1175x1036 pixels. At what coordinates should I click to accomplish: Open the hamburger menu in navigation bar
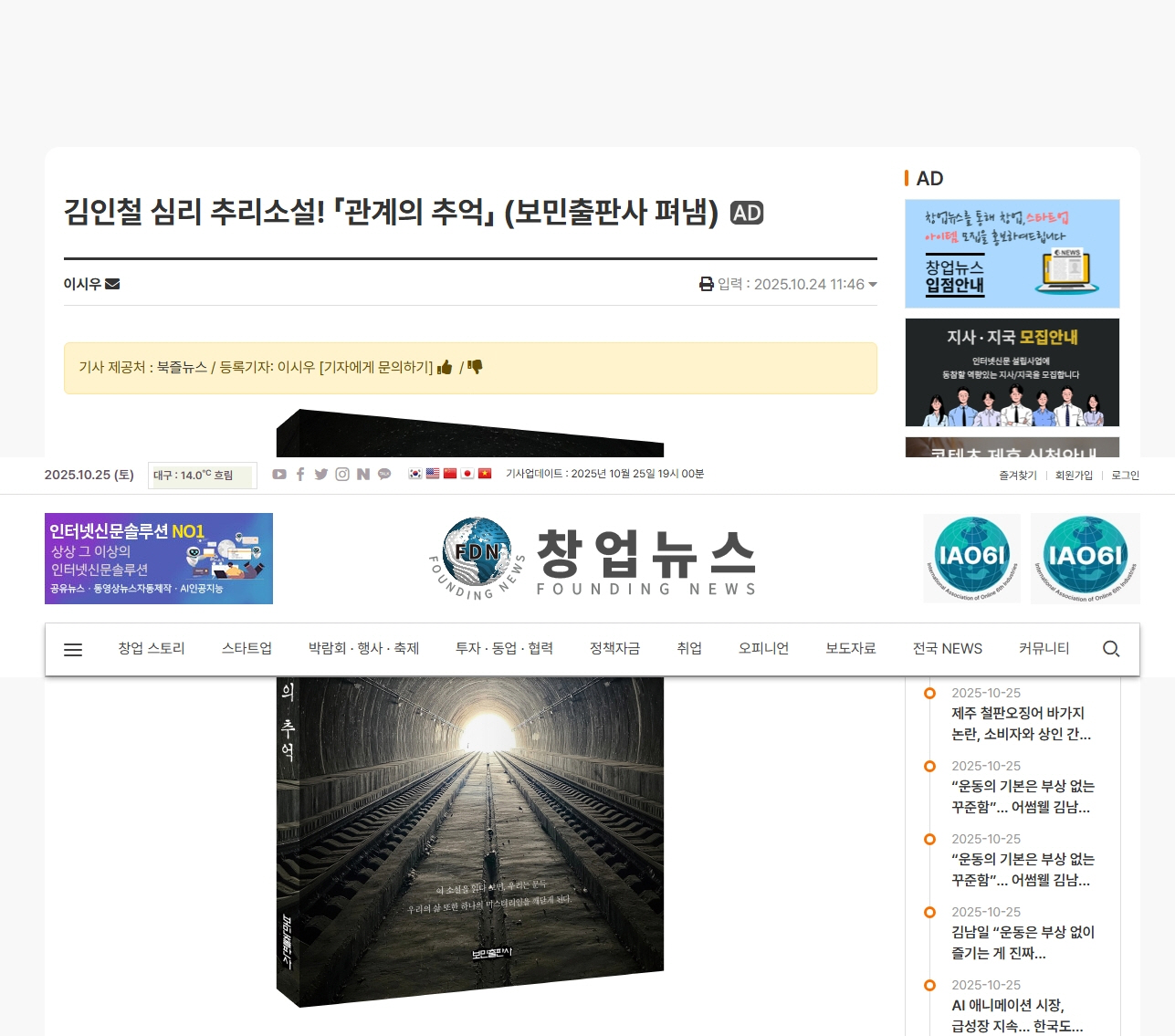(73, 649)
